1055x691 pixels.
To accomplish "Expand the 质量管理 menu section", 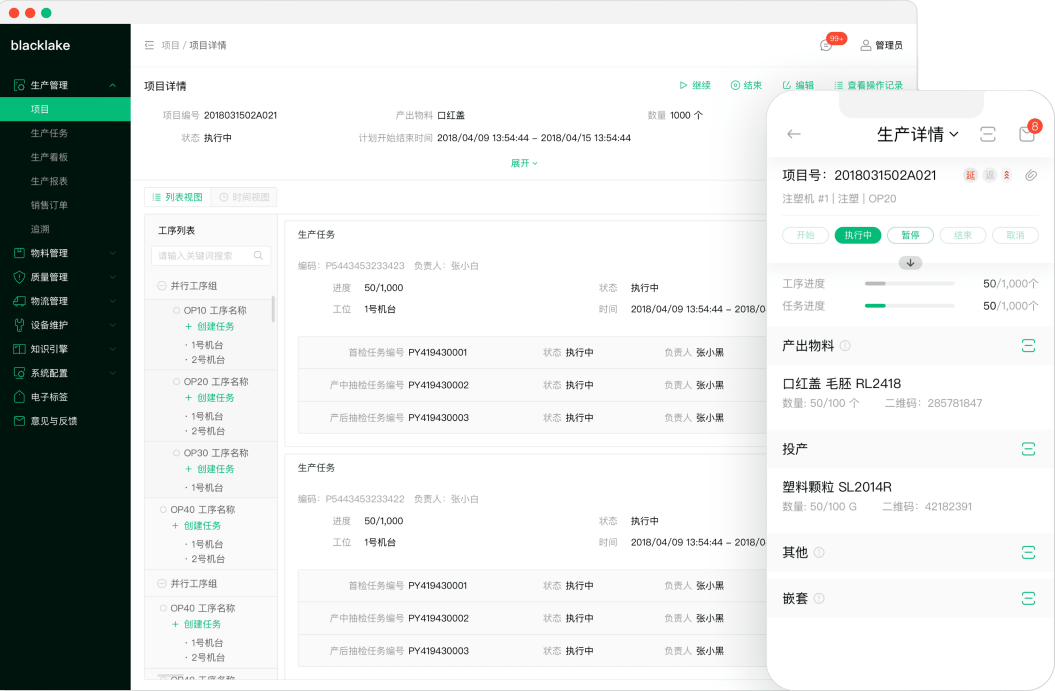I will tap(113, 277).
